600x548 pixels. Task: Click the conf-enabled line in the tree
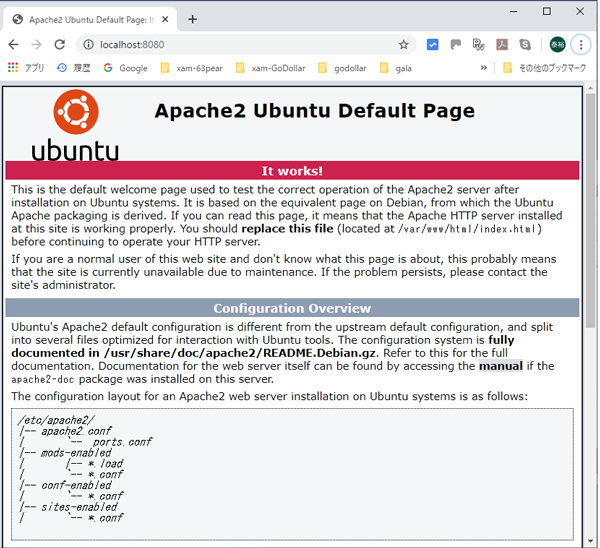(76, 485)
